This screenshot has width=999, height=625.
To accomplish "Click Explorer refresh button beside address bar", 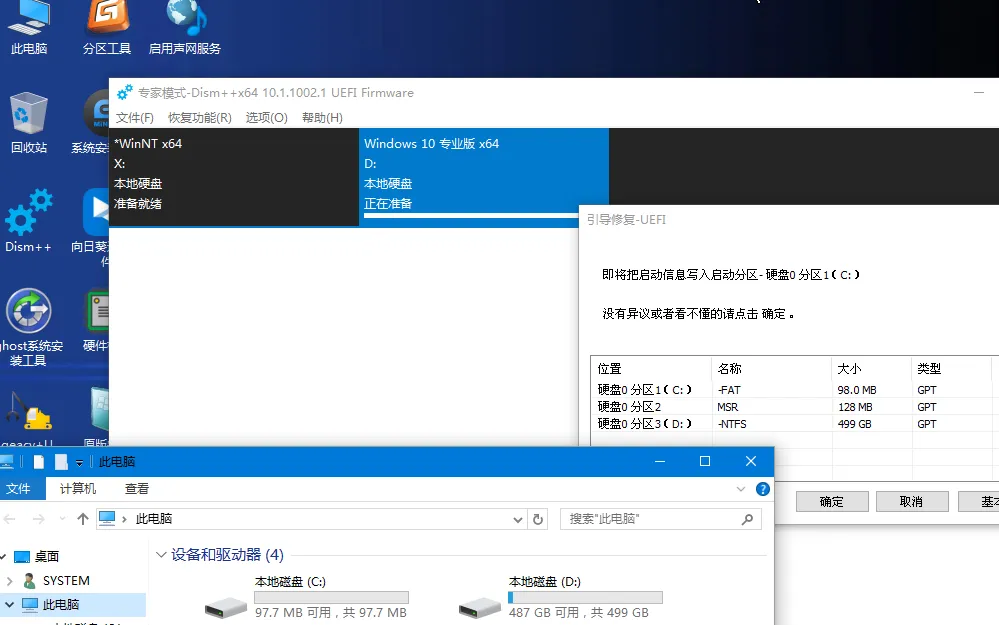I will (x=538, y=519).
